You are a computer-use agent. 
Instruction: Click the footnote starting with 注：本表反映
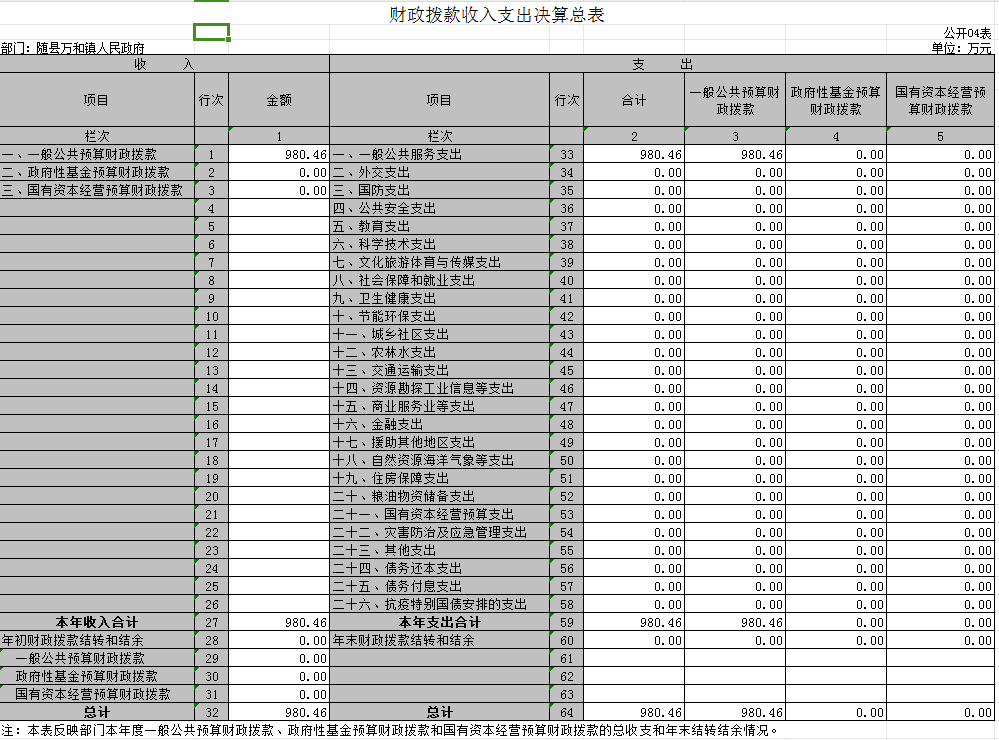point(390,731)
